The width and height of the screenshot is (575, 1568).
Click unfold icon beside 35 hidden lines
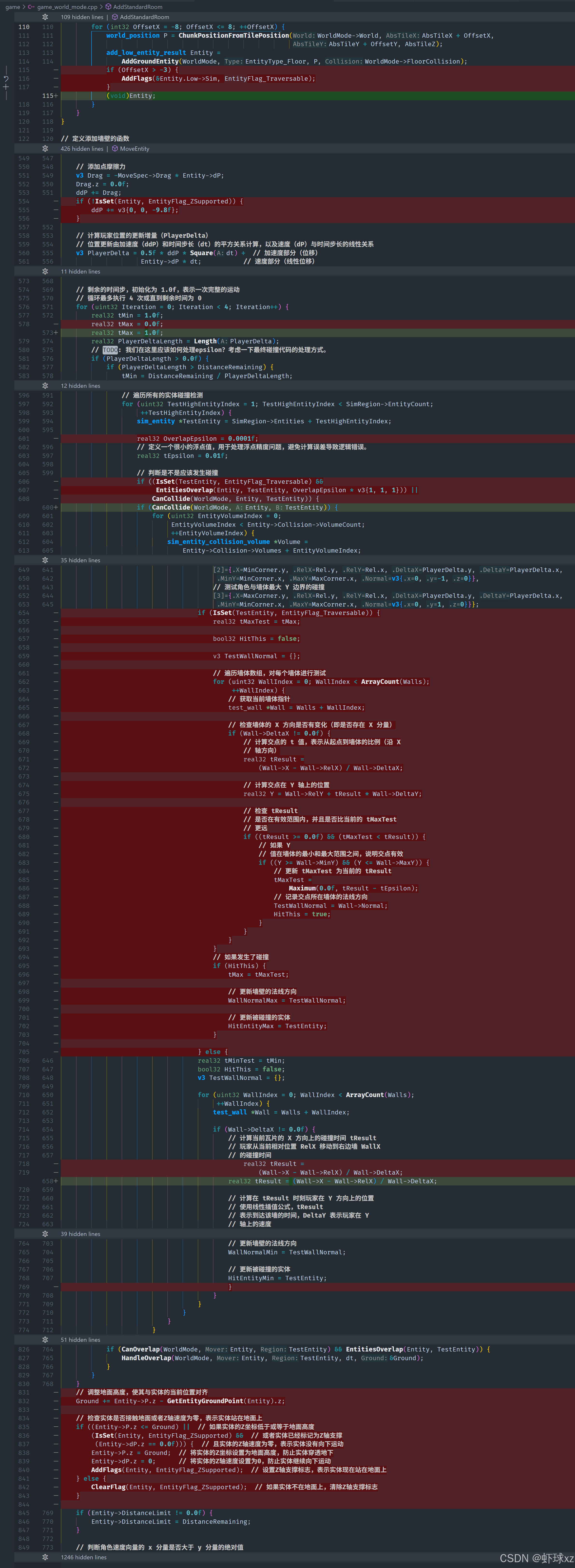pos(45,560)
